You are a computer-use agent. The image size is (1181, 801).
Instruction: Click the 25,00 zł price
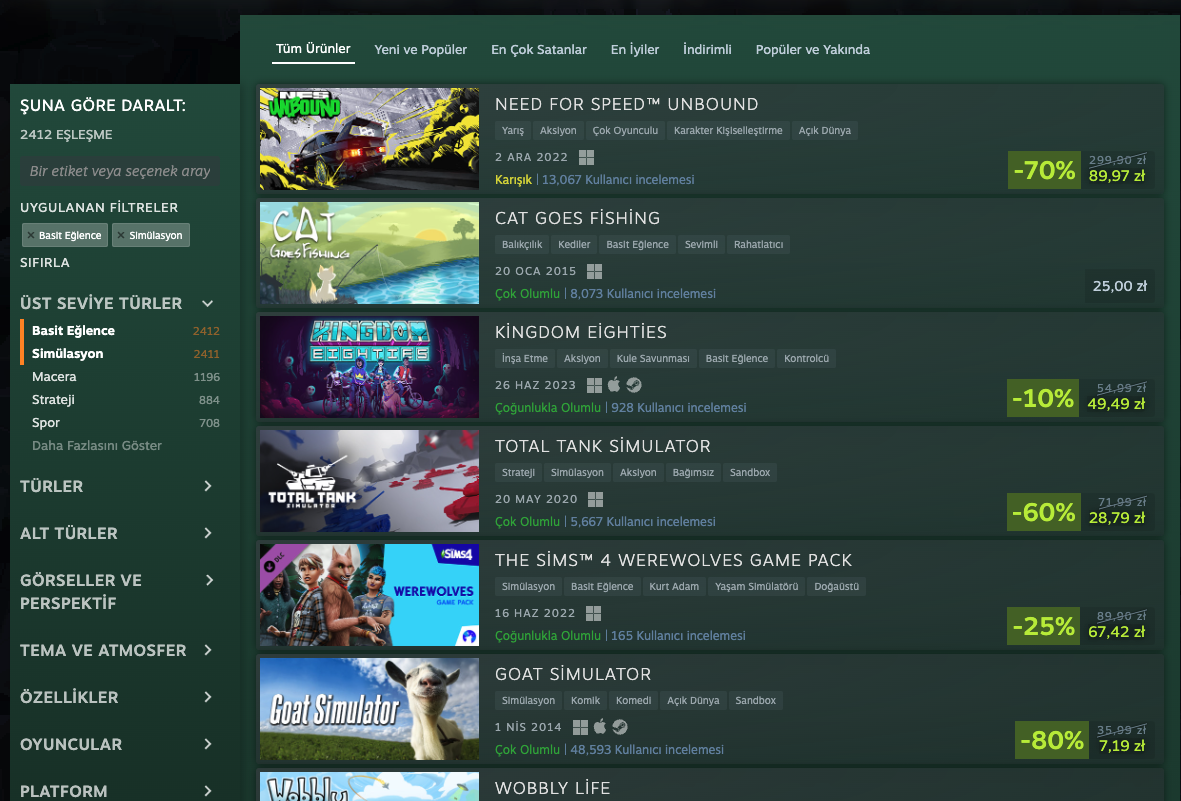pos(1119,286)
